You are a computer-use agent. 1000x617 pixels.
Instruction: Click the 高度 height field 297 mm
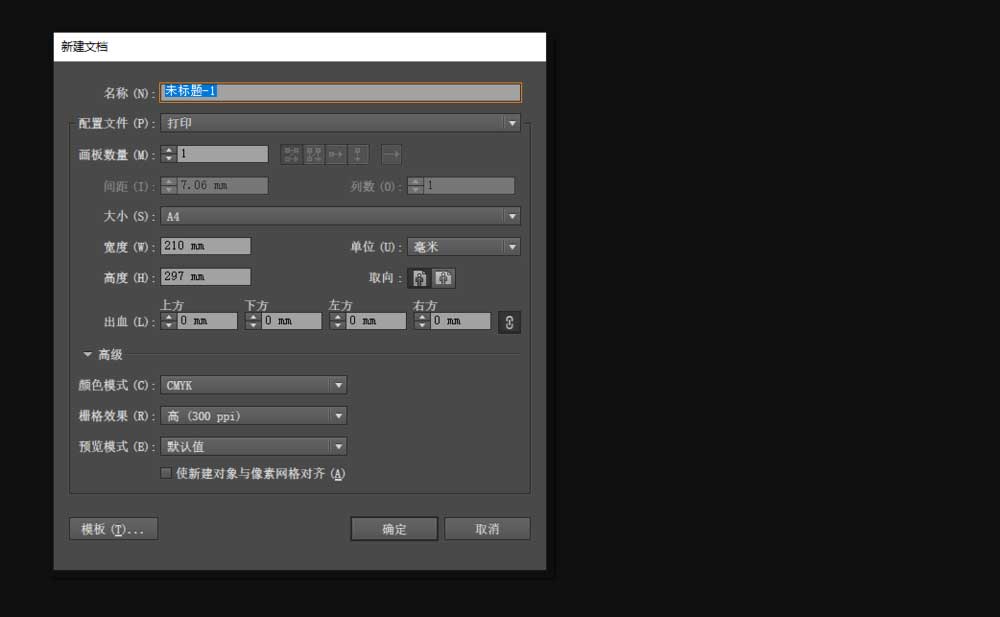click(x=205, y=276)
